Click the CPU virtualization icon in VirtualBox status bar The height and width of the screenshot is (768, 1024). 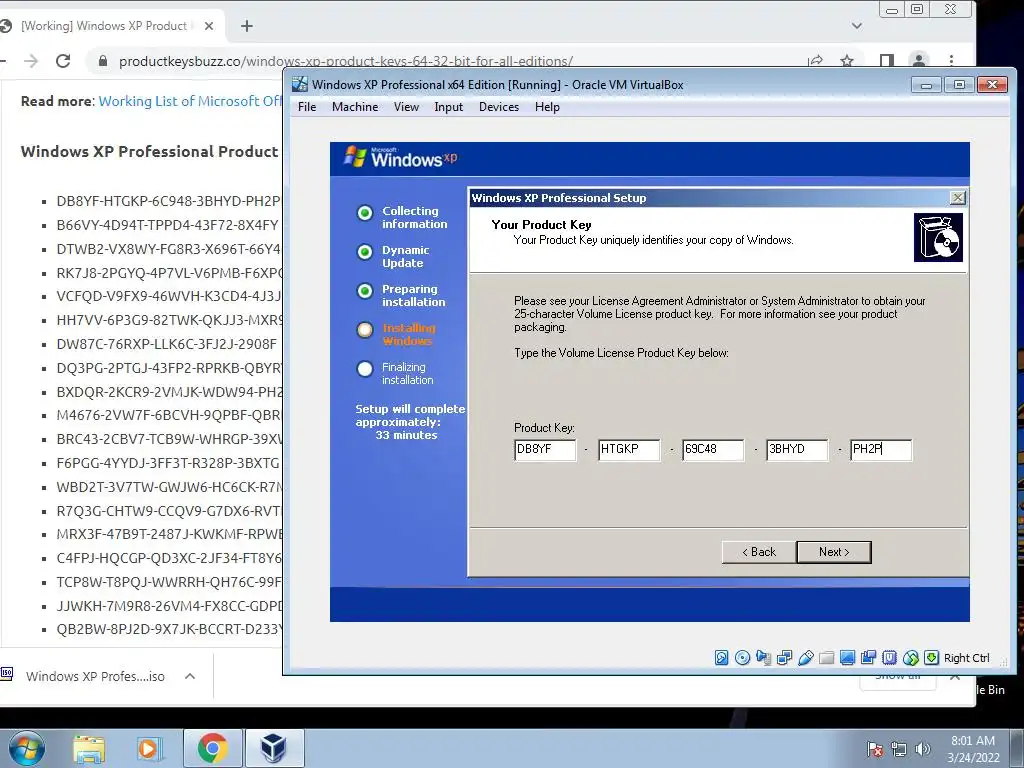tap(889, 658)
